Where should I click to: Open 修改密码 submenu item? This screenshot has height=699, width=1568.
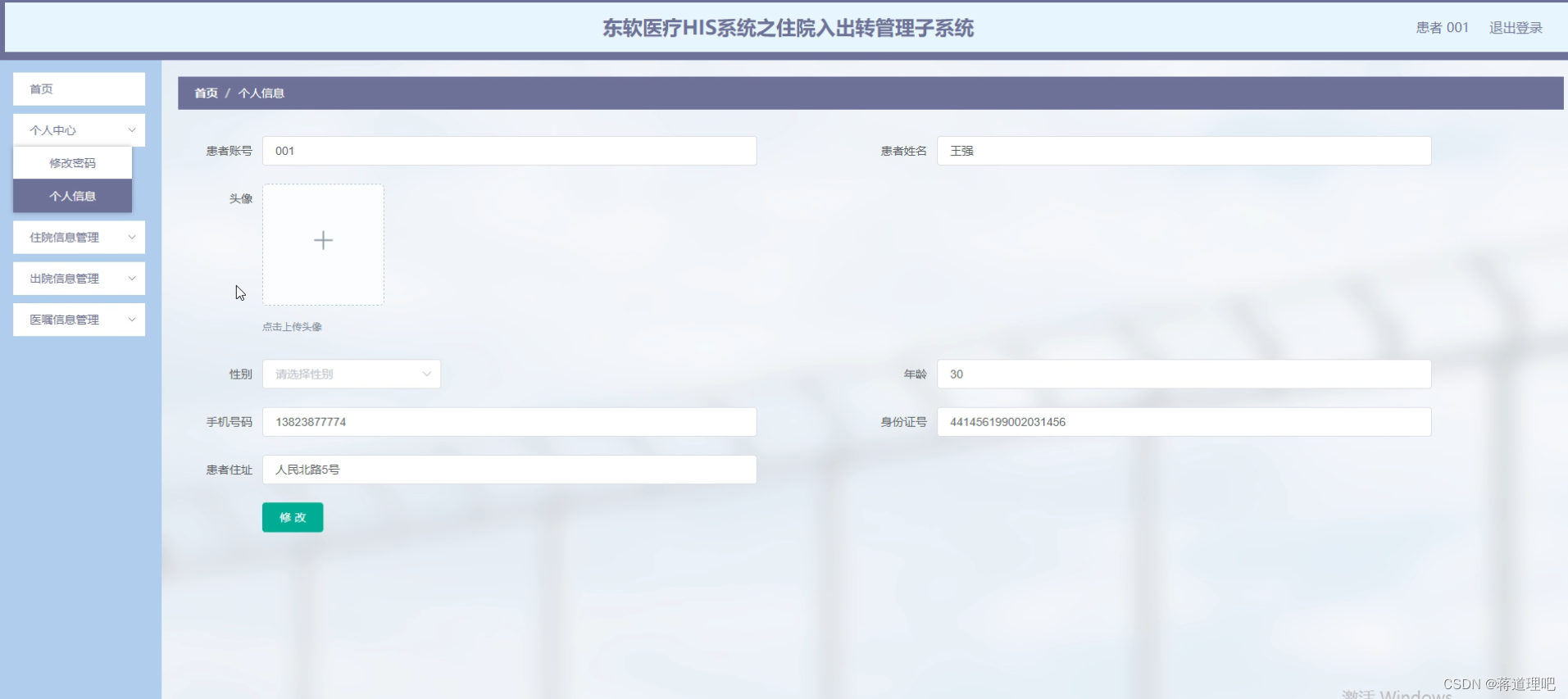point(72,163)
